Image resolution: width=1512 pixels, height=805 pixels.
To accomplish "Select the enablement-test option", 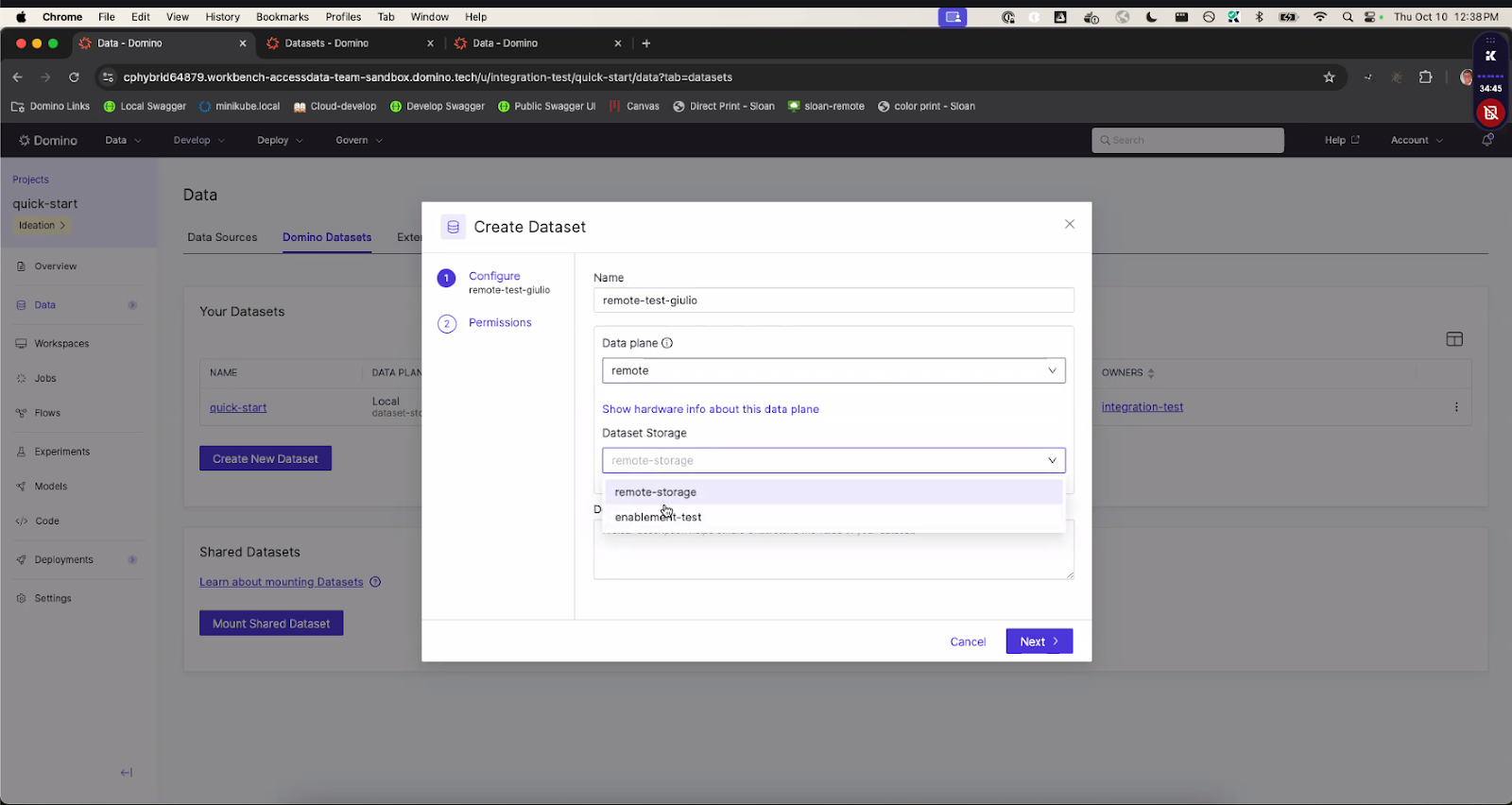I will tap(833, 517).
